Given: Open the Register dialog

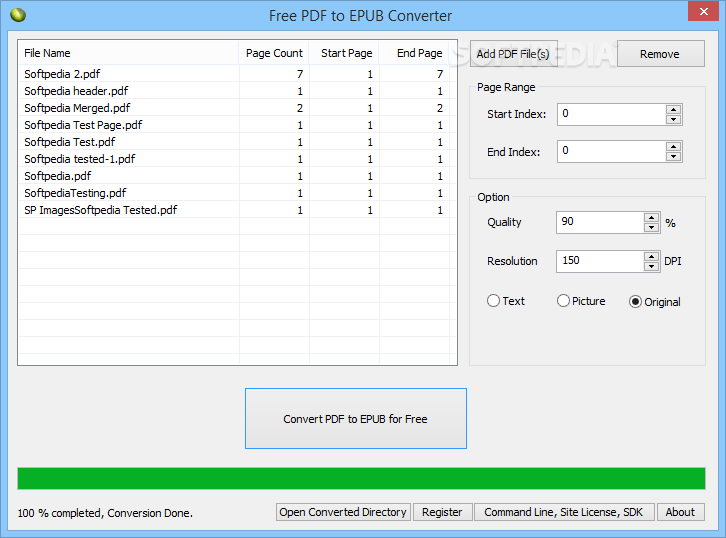Looking at the screenshot, I should (x=442, y=512).
